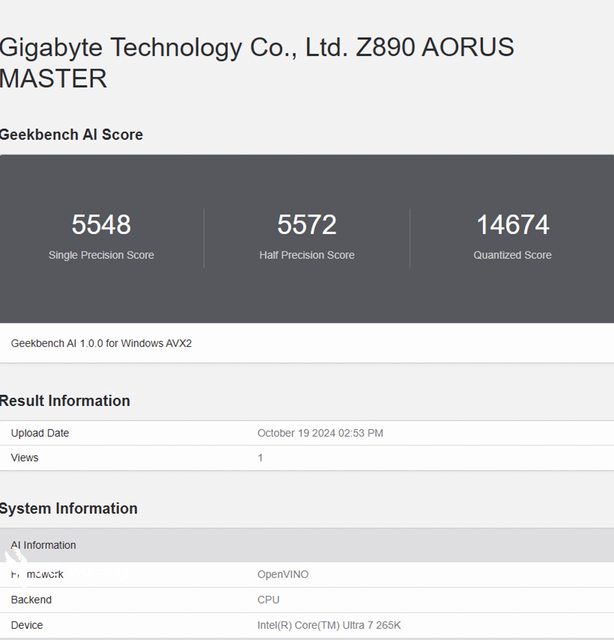
Task: Click the Quantized Score label
Action: (512, 255)
